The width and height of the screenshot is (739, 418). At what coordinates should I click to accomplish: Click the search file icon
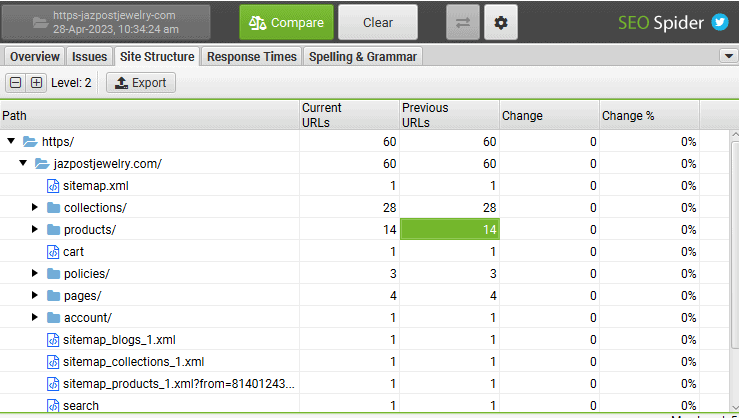(53, 406)
